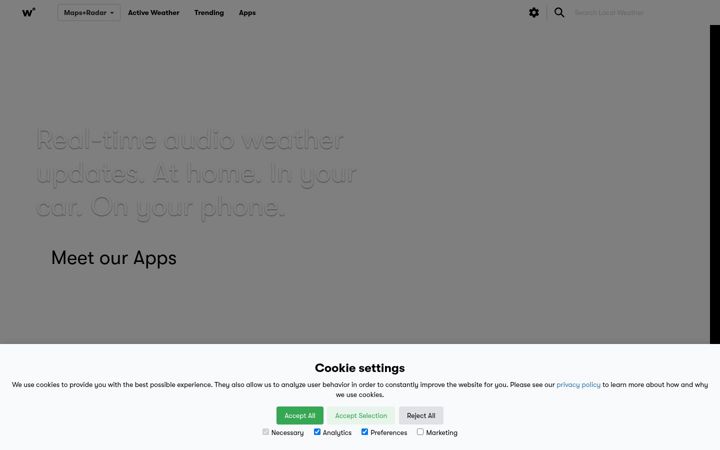Click the Accept All button
This screenshot has height=450, width=720.
point(300,416)
